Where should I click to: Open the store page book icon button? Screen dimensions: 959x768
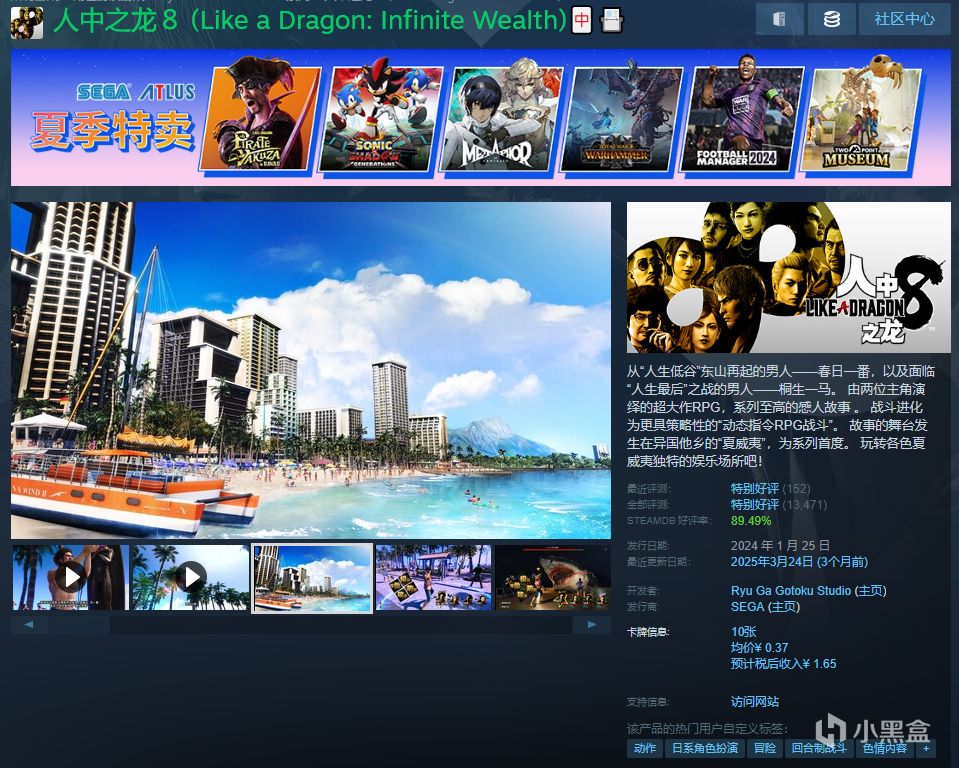[x=779, y=19]
